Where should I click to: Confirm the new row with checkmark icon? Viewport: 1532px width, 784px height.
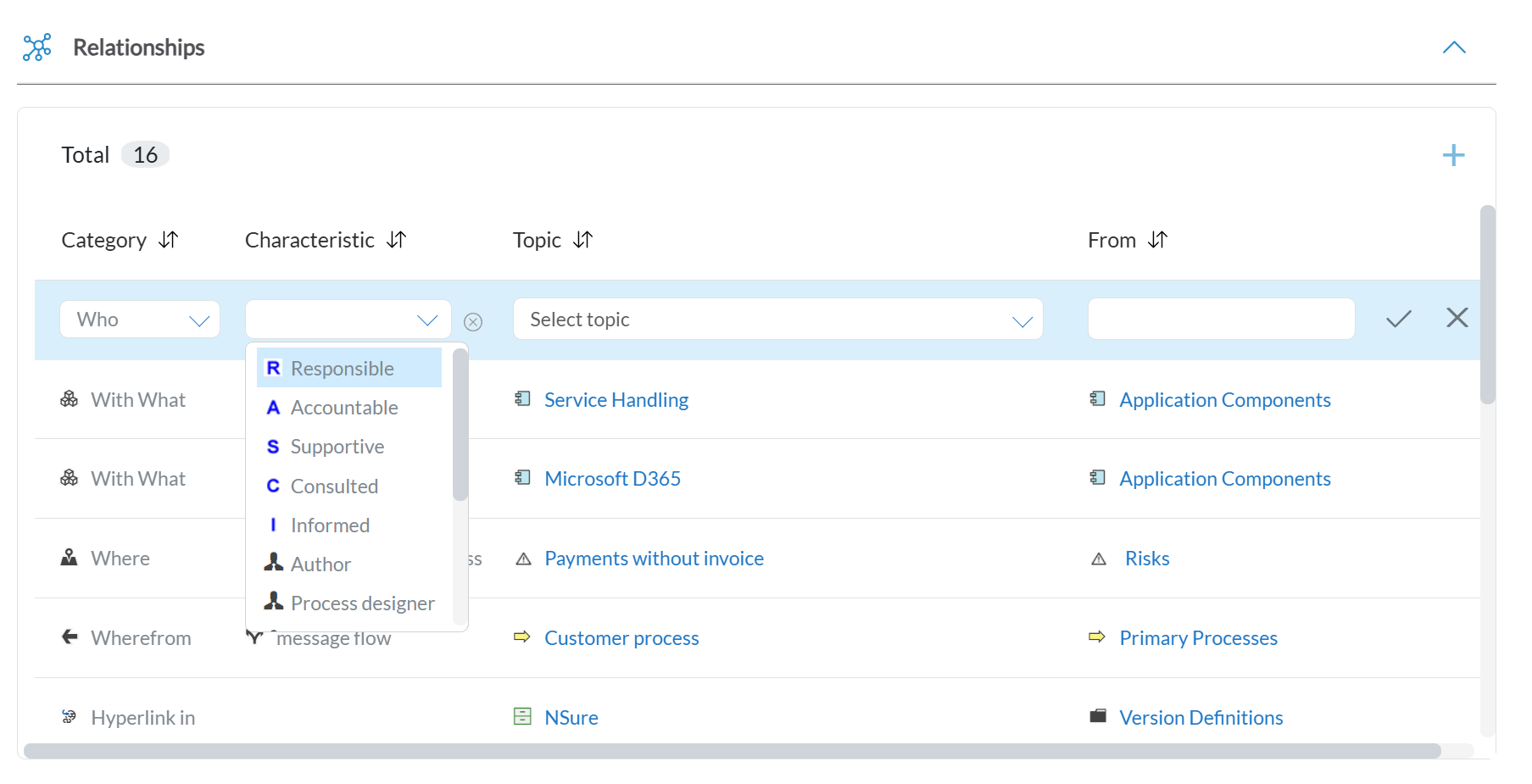coord(1398,319)
